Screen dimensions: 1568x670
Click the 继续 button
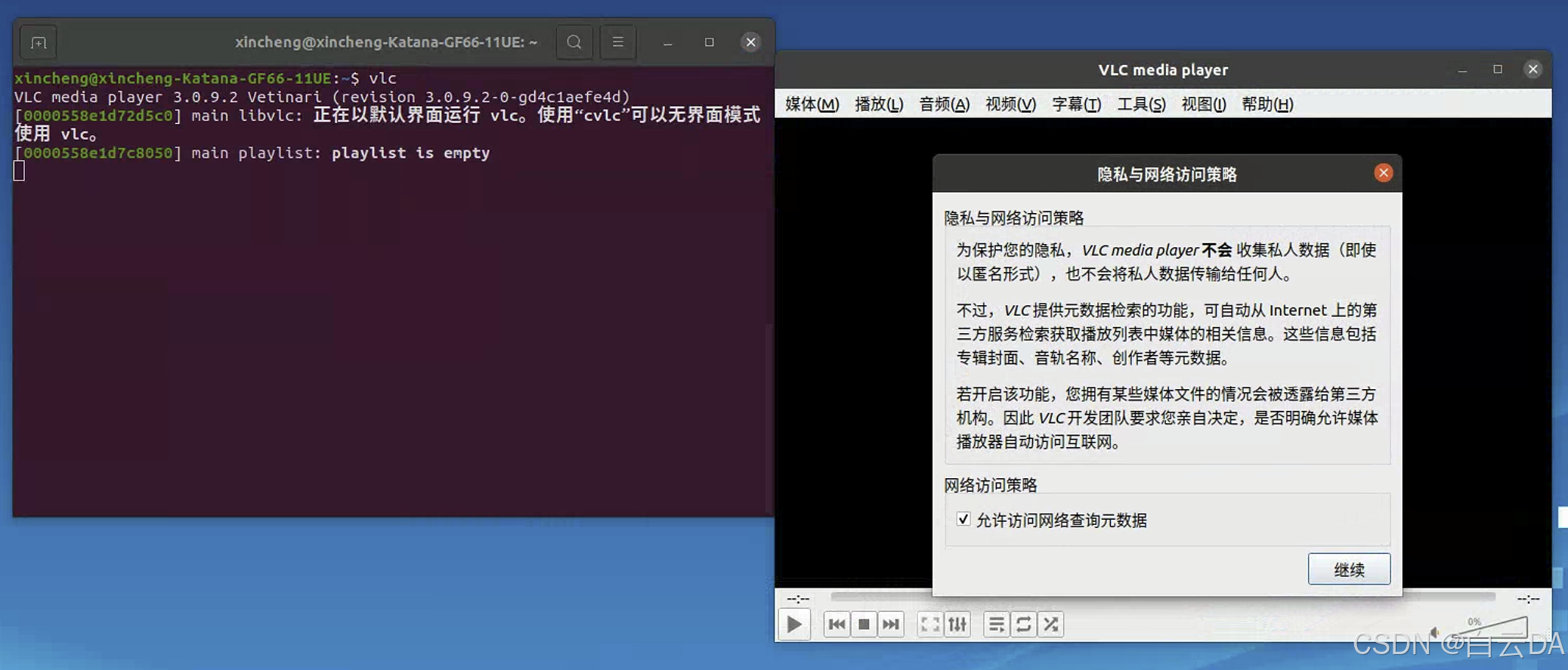pos(1349,569)
